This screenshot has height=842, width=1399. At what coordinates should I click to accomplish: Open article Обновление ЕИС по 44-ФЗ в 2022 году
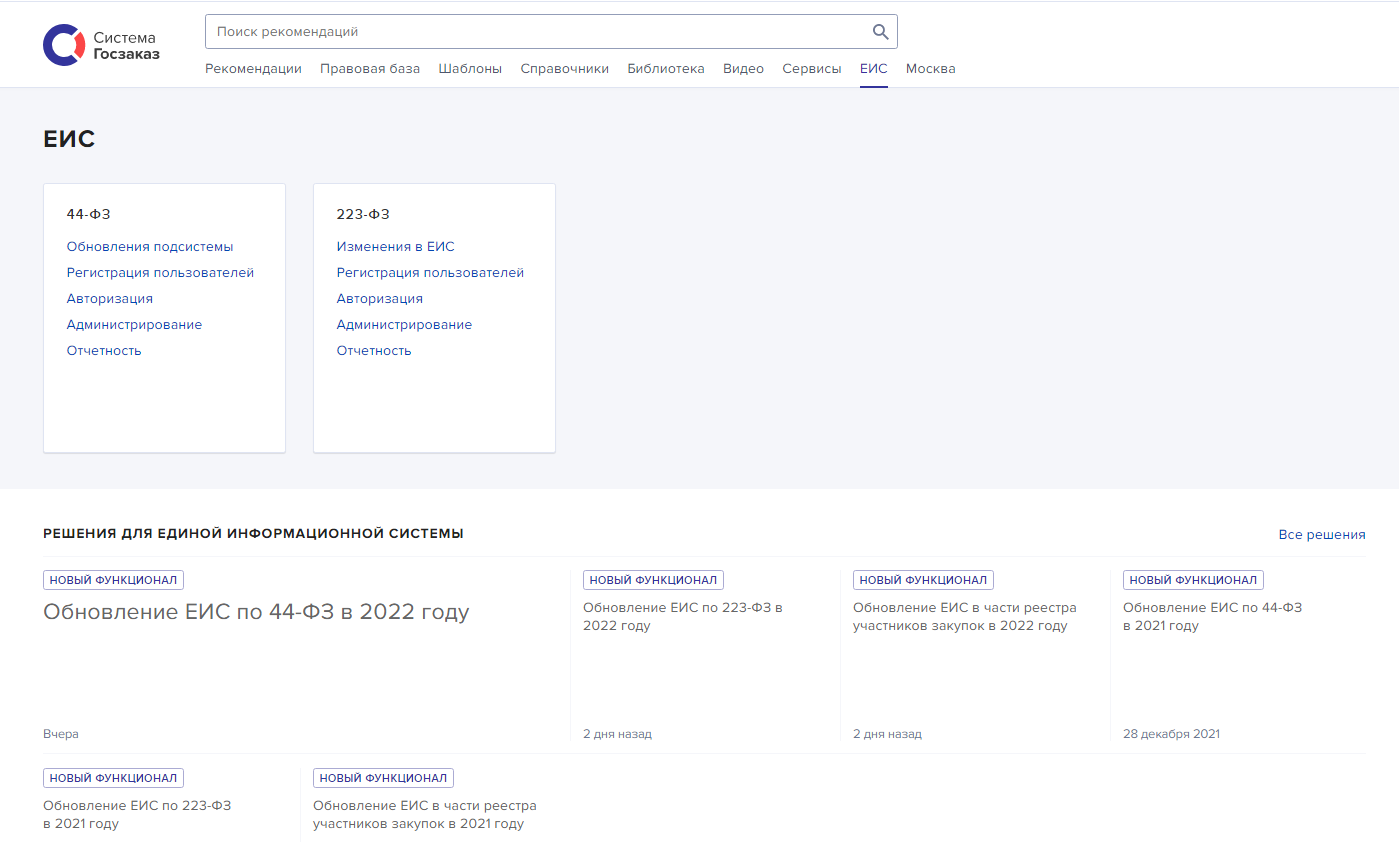tap(256, 612)
